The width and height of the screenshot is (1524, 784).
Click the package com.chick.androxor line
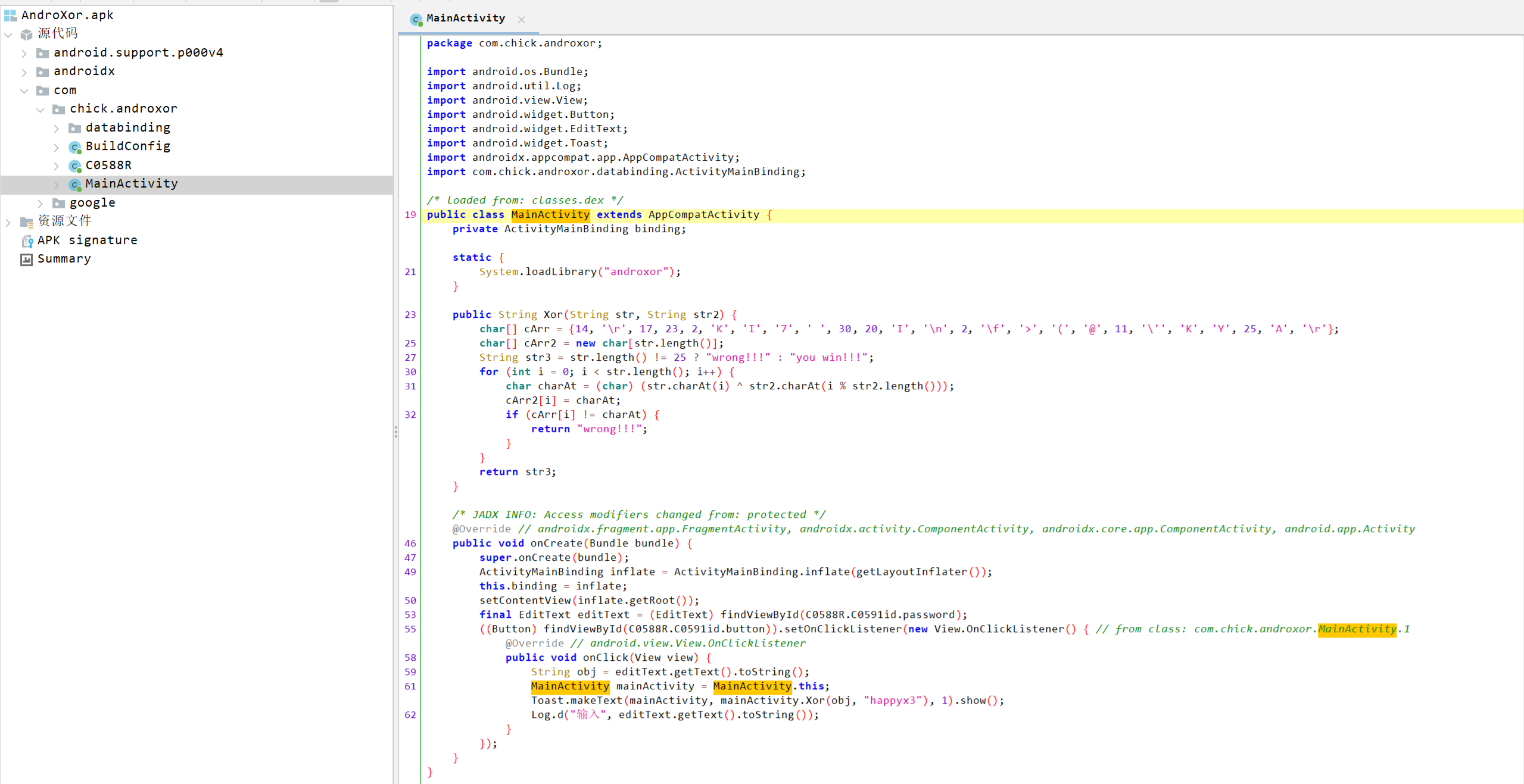pos(514,43)
